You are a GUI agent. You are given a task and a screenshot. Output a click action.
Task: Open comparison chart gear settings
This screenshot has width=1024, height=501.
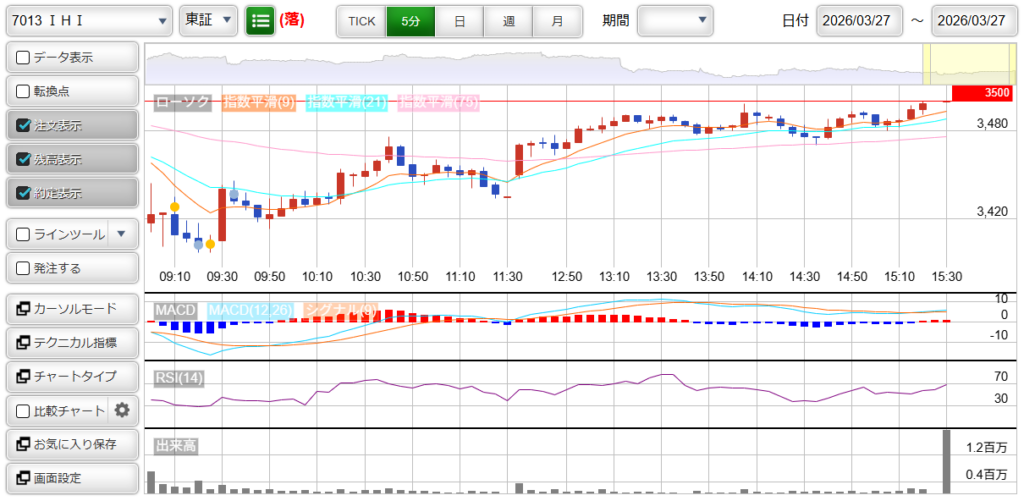(x=122, y=410)
